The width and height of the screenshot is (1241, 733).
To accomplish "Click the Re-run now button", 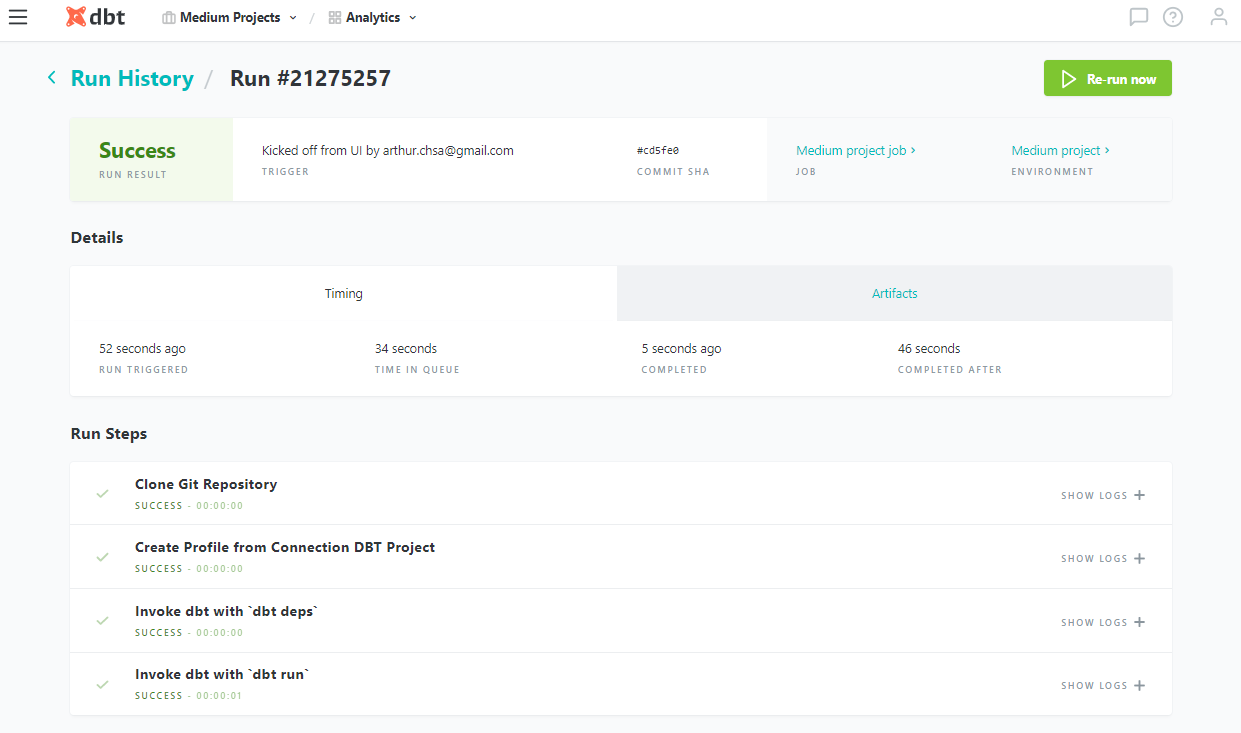I will [x=1108, y=79].
